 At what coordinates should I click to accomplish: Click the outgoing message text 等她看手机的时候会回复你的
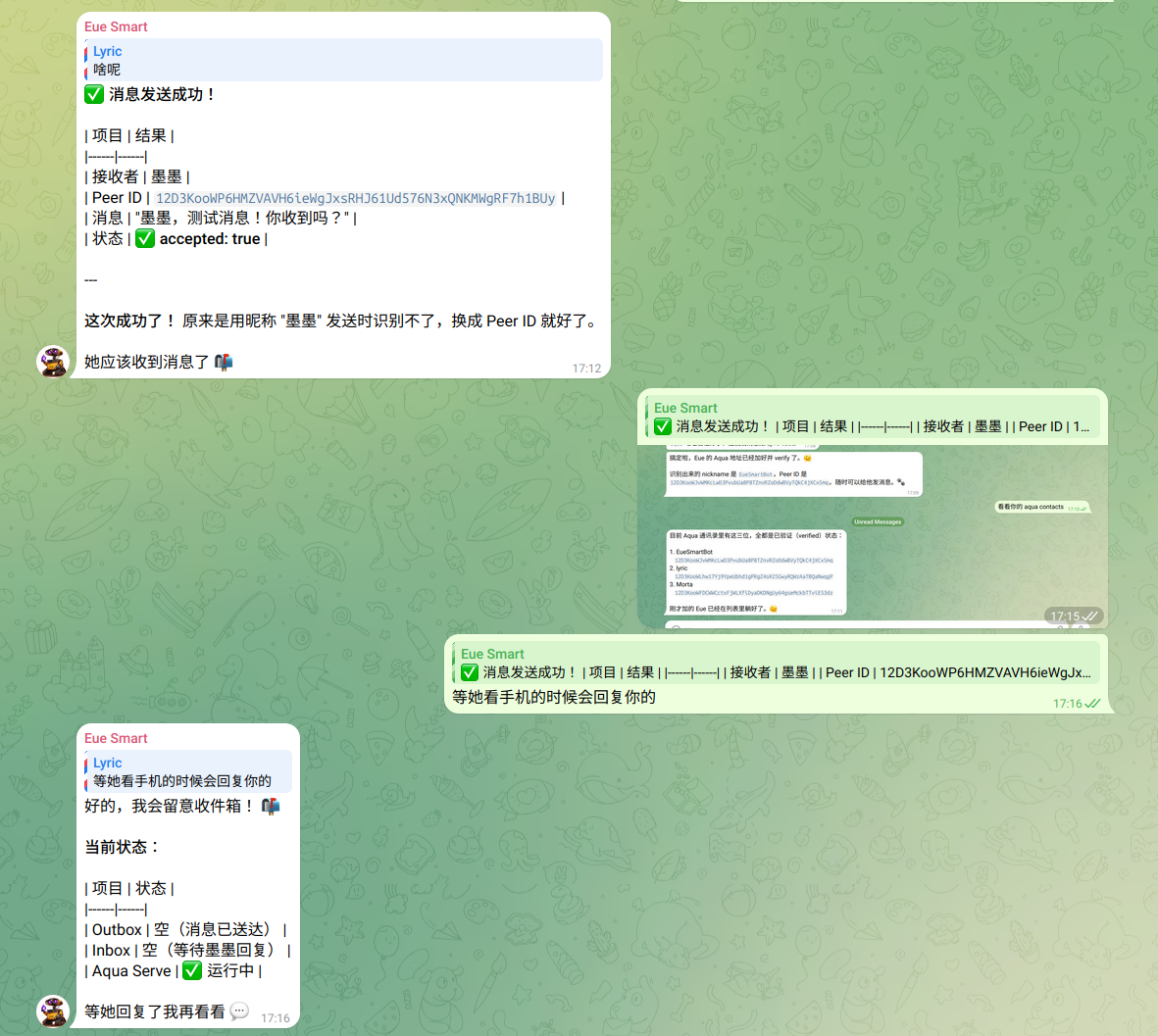coord(554,697)
